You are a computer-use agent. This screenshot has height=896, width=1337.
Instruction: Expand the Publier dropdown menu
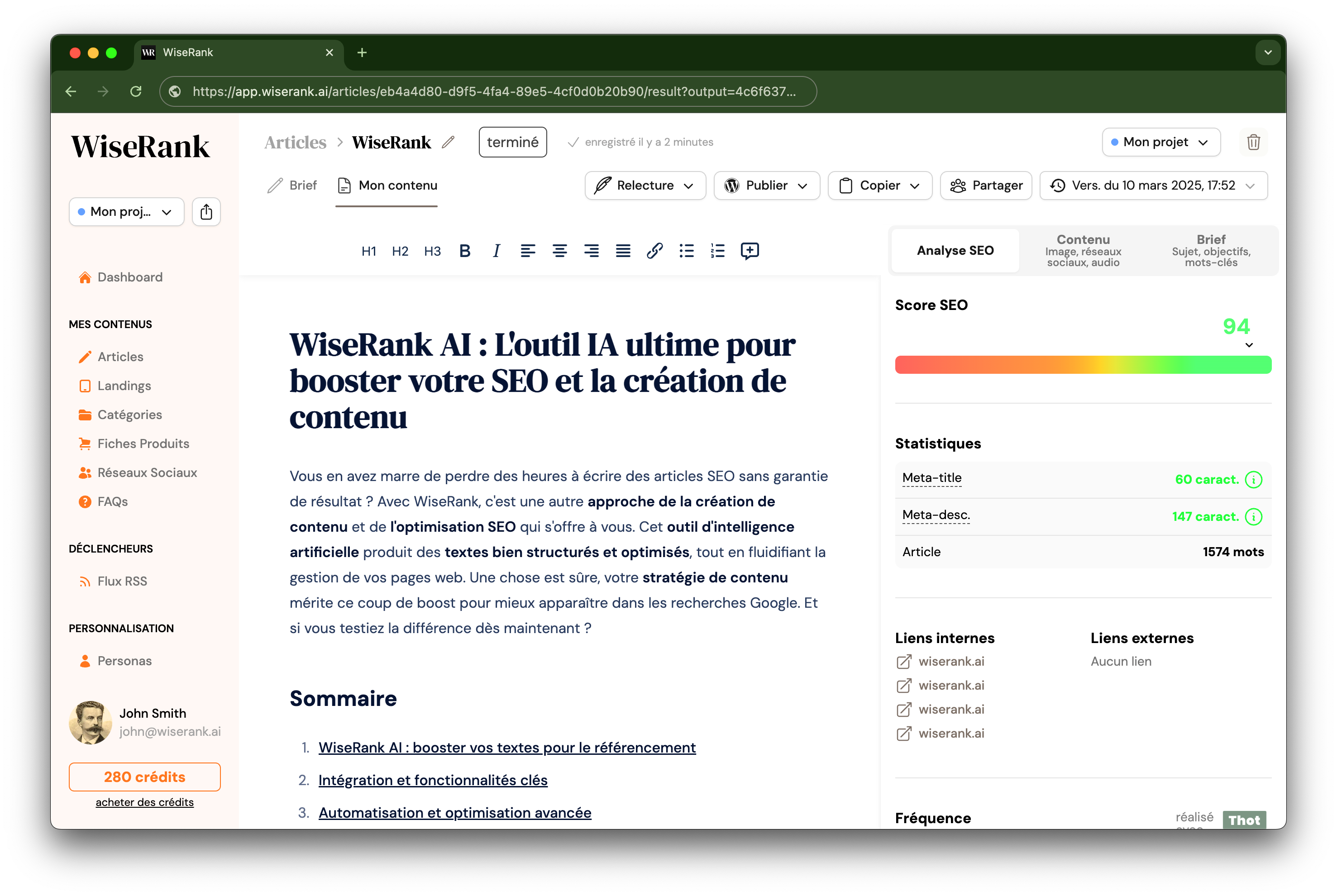pos(766,185)
